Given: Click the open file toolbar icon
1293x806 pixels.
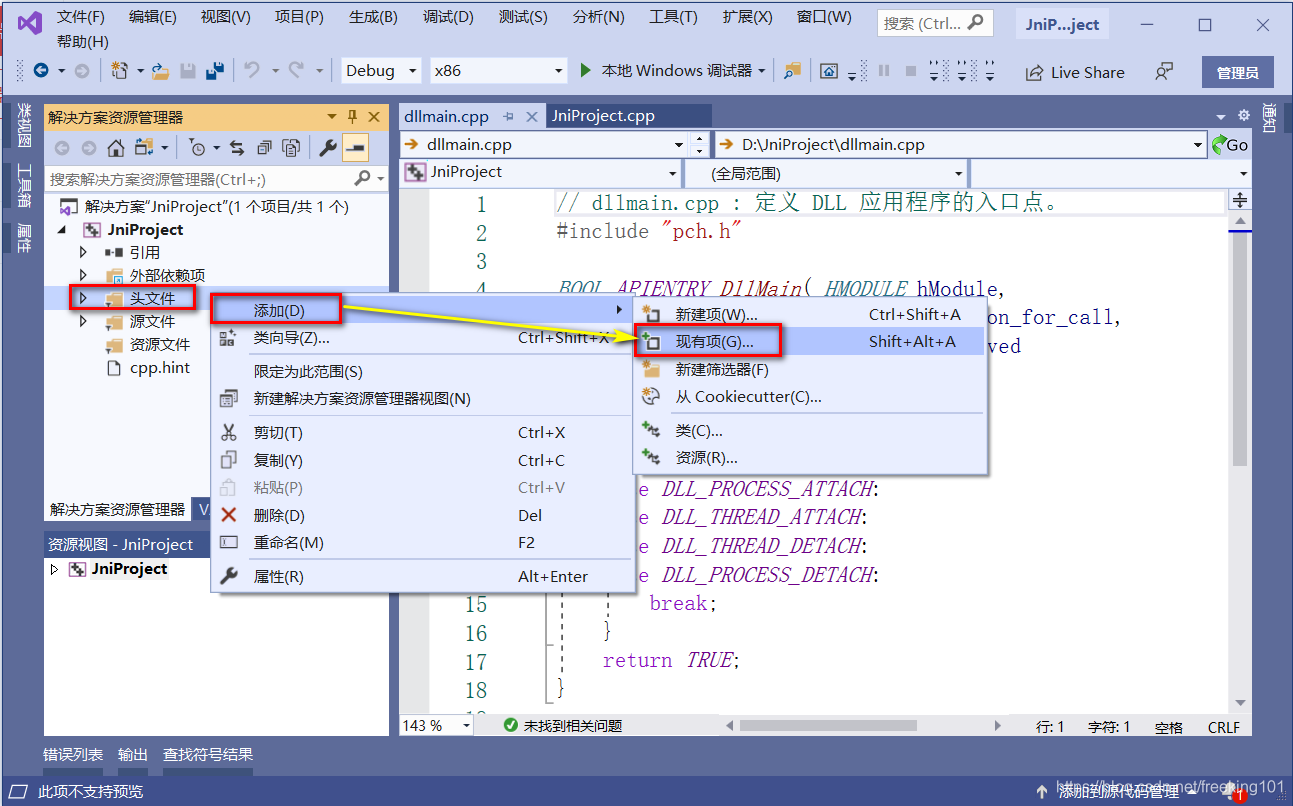Looking at the screenshot, I should pos(160,71).
